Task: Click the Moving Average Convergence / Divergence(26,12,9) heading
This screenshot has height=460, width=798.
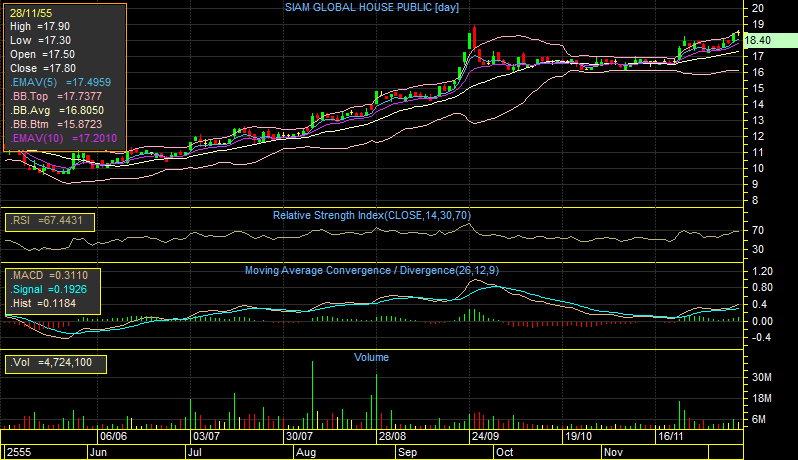Action: point(372,271)
